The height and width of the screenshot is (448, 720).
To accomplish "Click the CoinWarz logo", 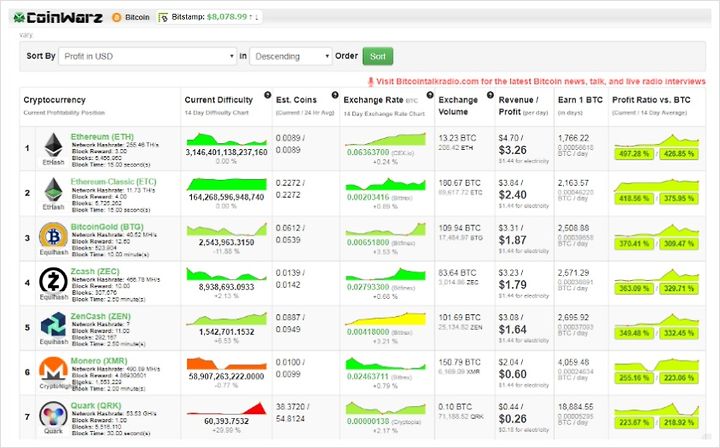I will tap(58, 17).
